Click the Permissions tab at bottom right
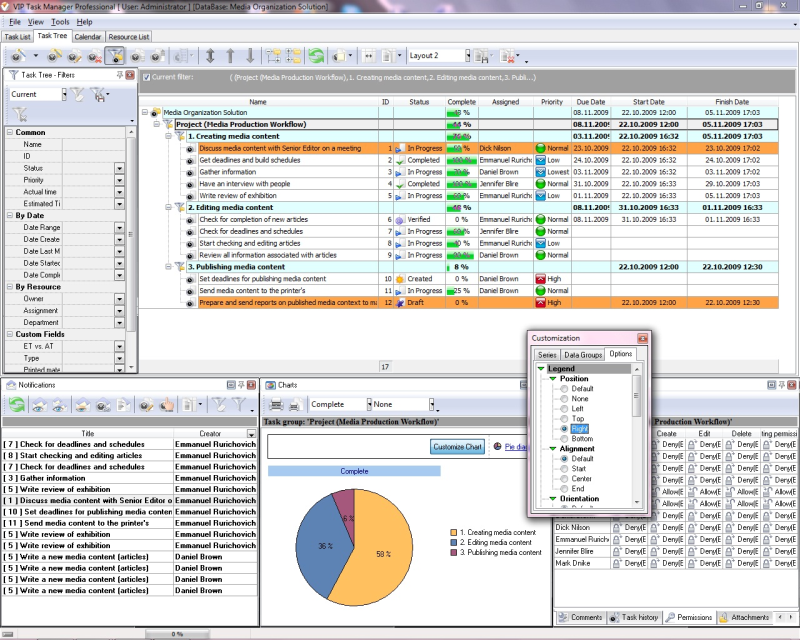Viewport: 800px width, 640px height. click(689, 618)
